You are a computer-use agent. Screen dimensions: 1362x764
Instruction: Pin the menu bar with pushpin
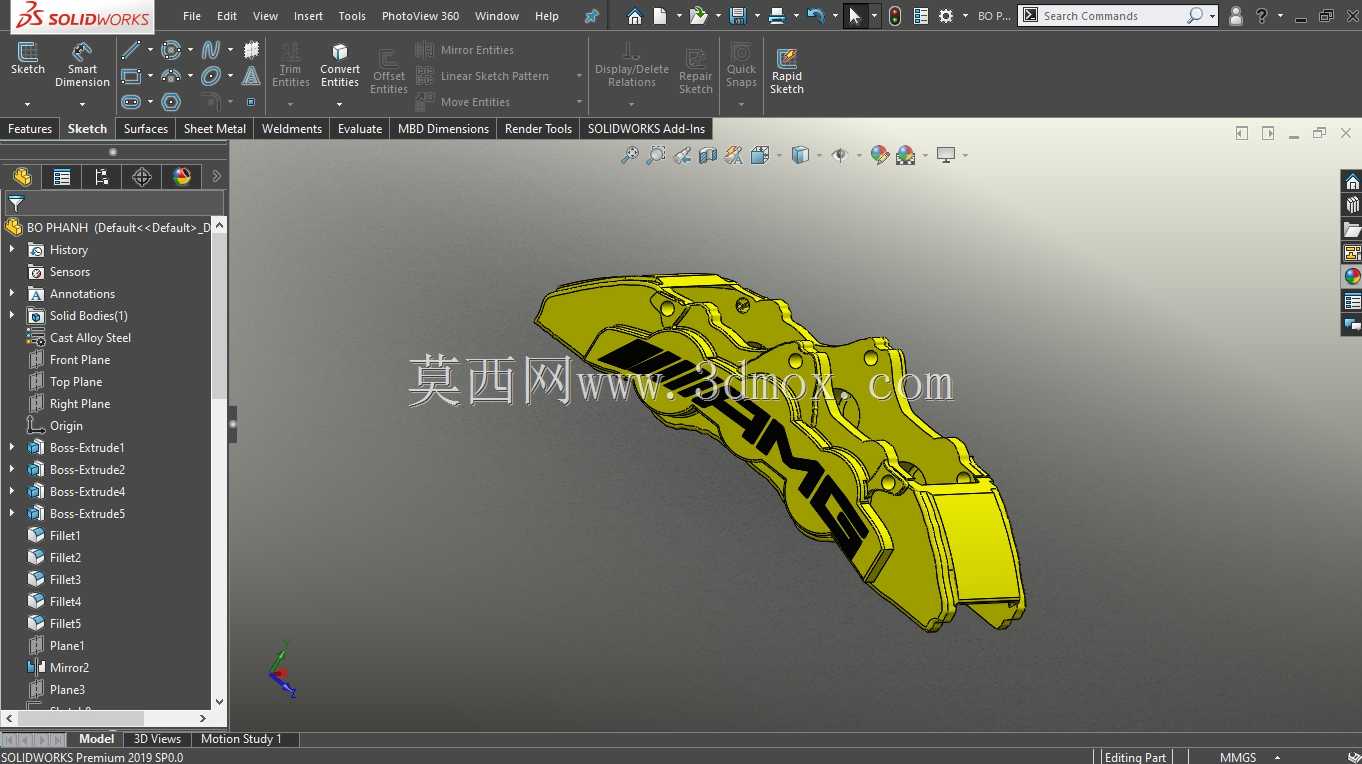click(x=592, y=16)
